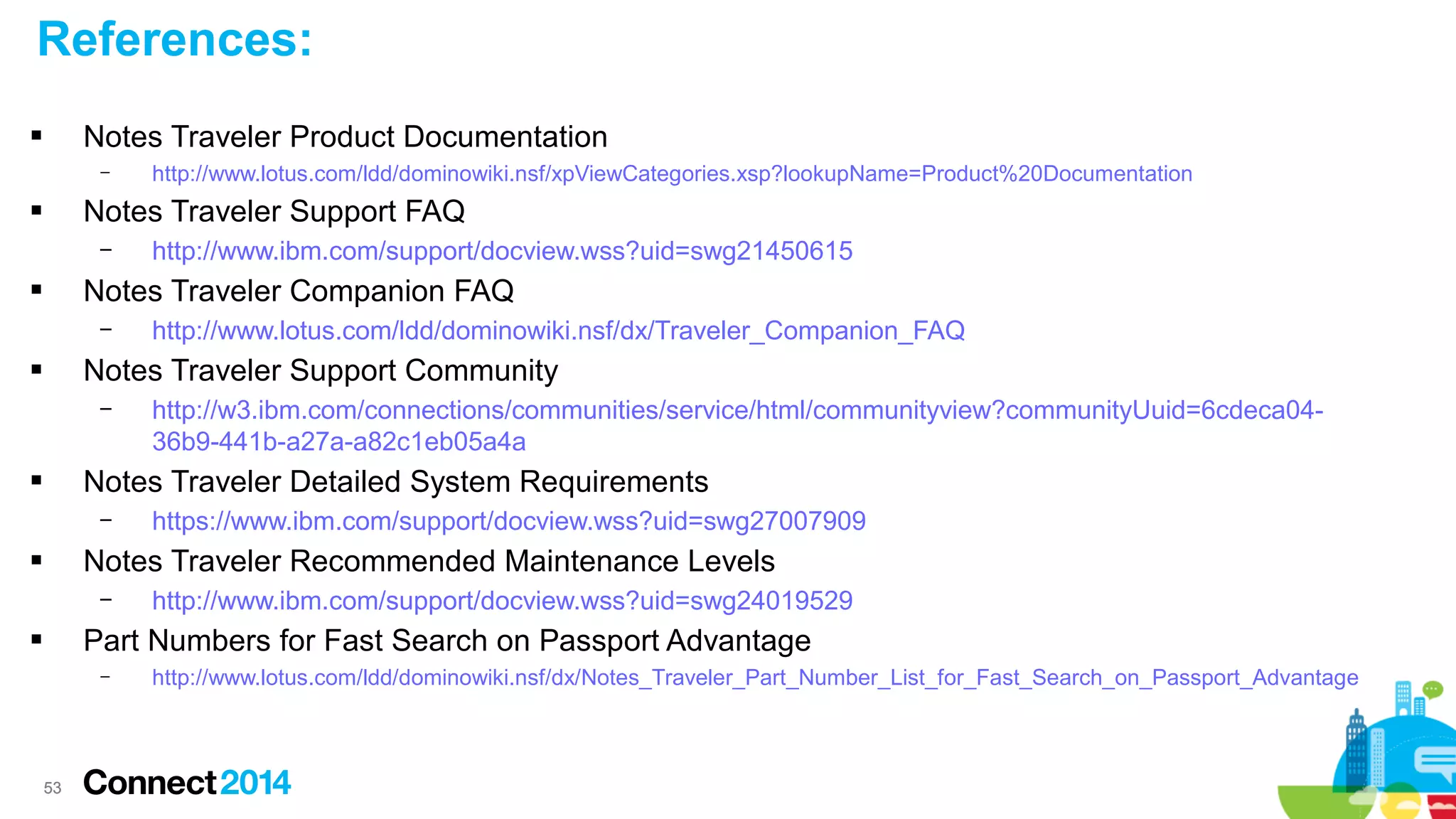Open the w3.ibm.com communityview link
Viewport: 1456px width, 819px height.
tap(737, 426)
